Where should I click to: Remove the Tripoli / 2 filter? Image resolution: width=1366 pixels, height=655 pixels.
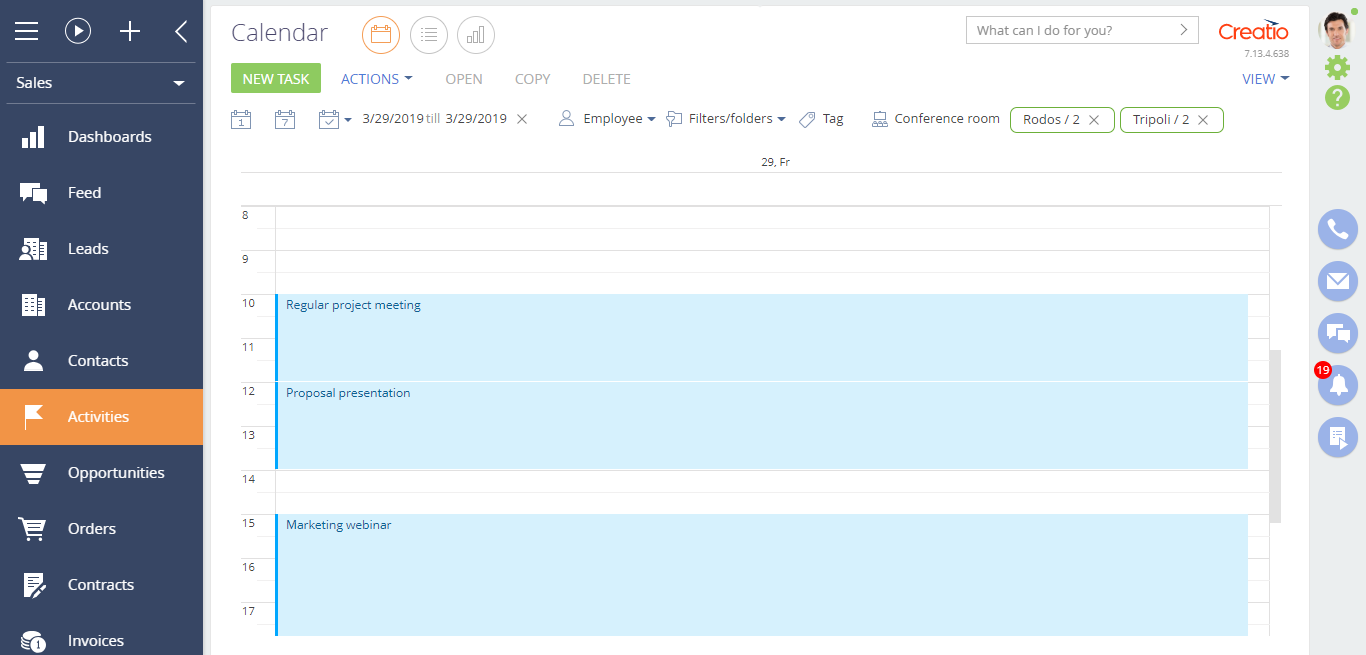pos(1203,120)
